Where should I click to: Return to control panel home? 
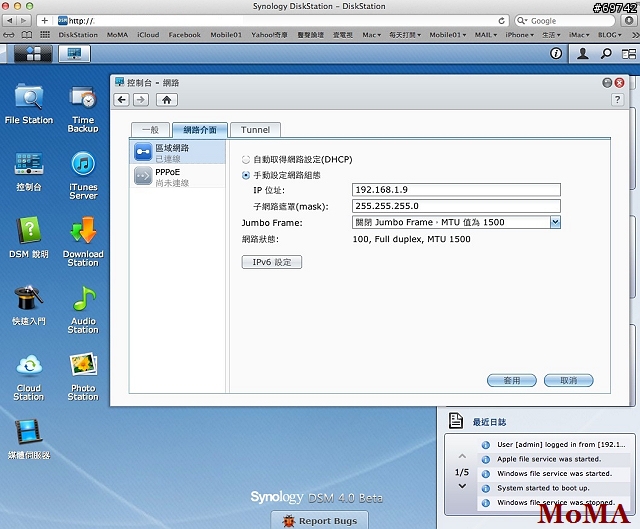(167, 100)
